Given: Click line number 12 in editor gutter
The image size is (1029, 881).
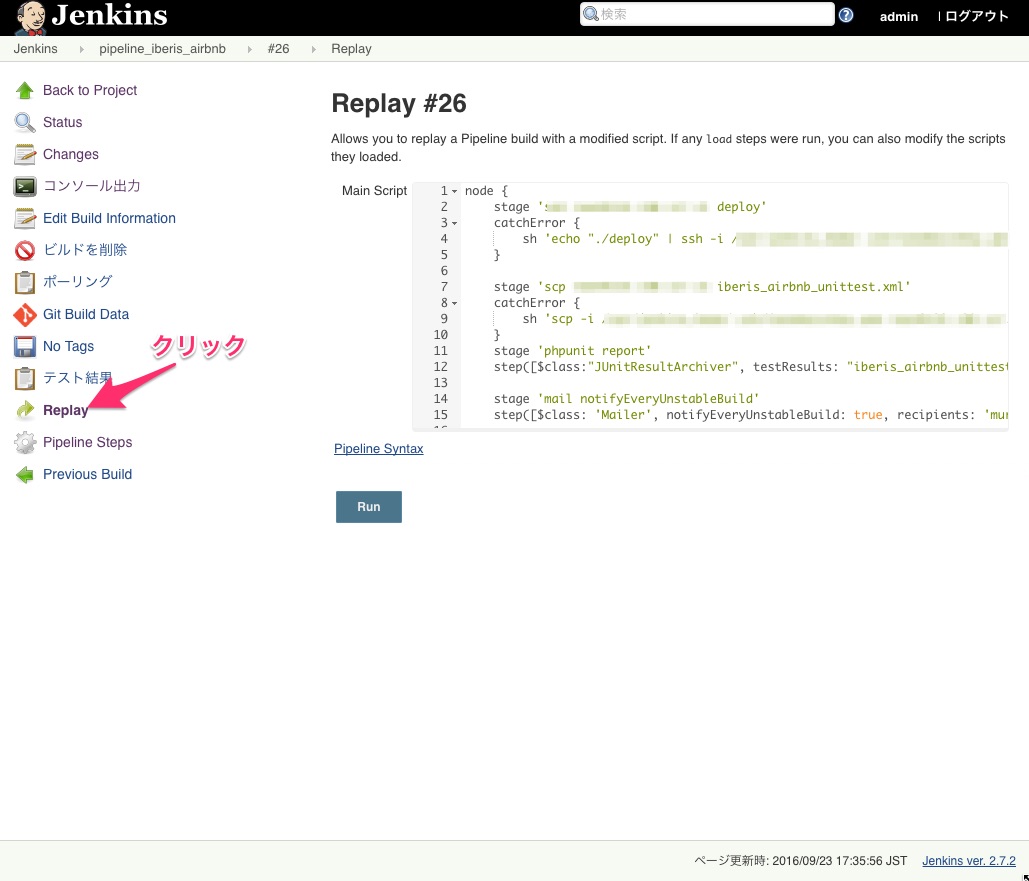Looking at the screenshot, I should (440, 366).
